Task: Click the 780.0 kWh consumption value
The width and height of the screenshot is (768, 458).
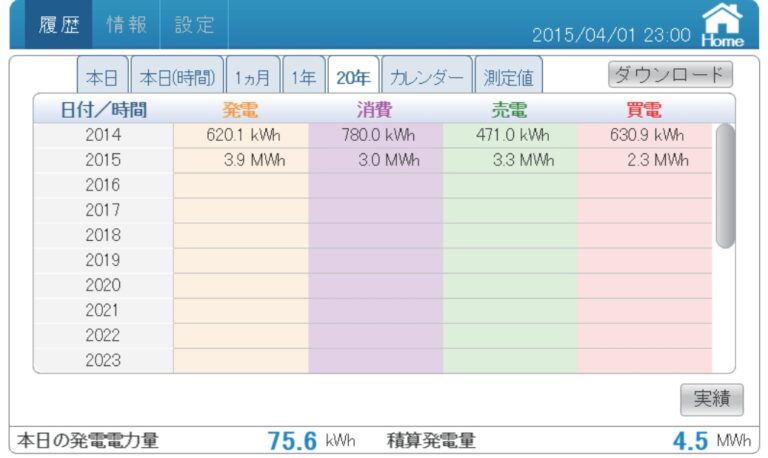Action: click(378, 135)
